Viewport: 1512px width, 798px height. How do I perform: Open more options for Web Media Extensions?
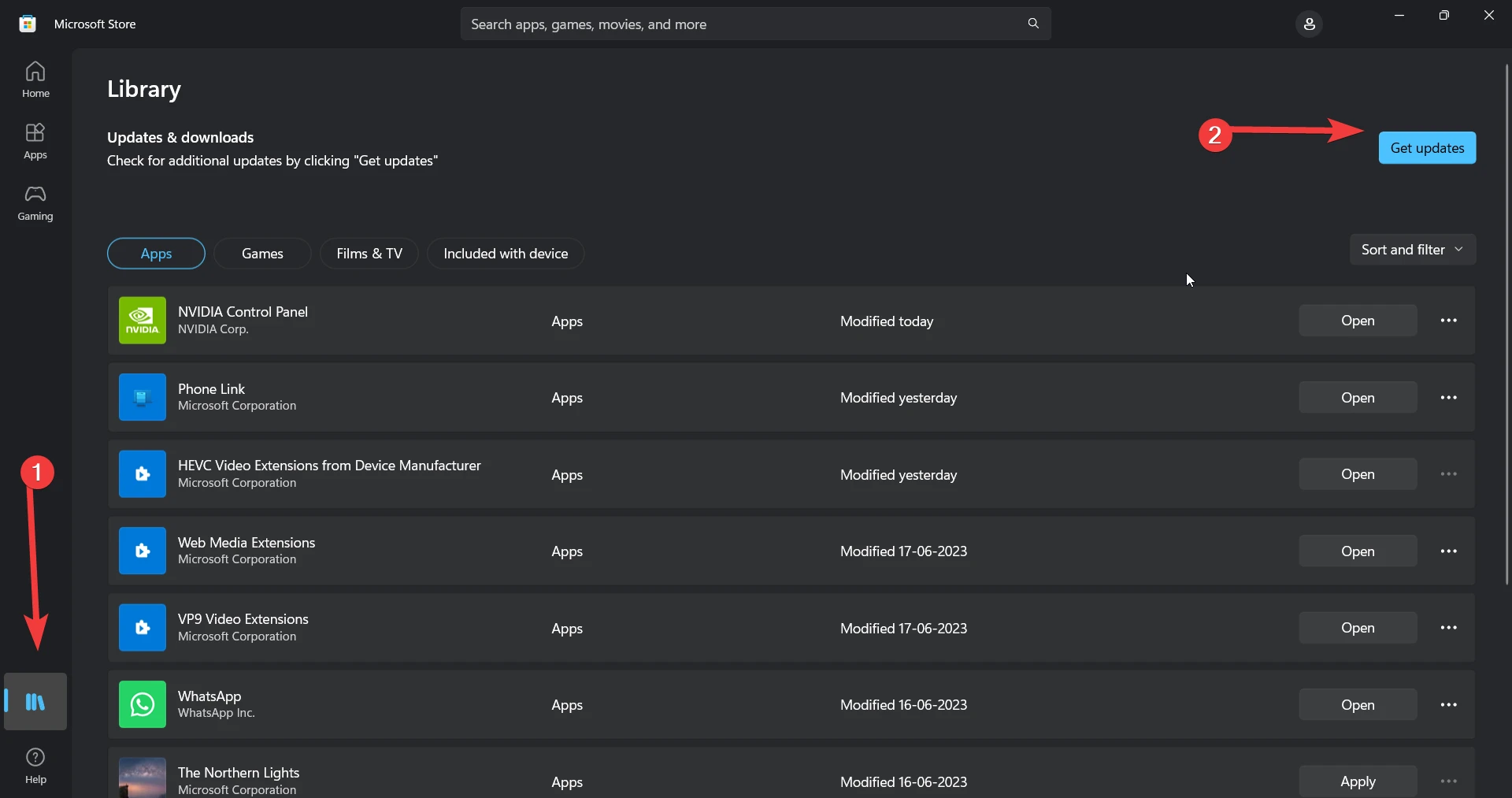pos(1448,551)
